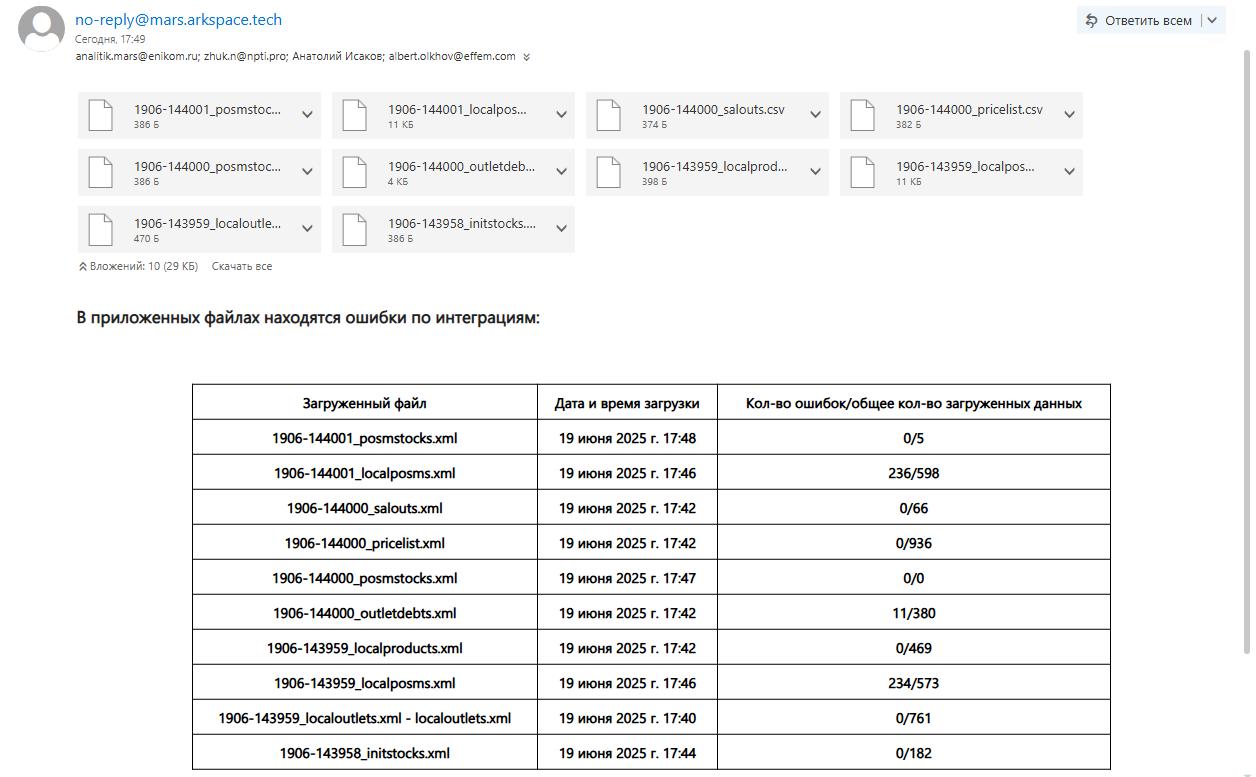Click table cell 1906-144001_localposms.xml
1256x777 pixels.
coord(365,473)
